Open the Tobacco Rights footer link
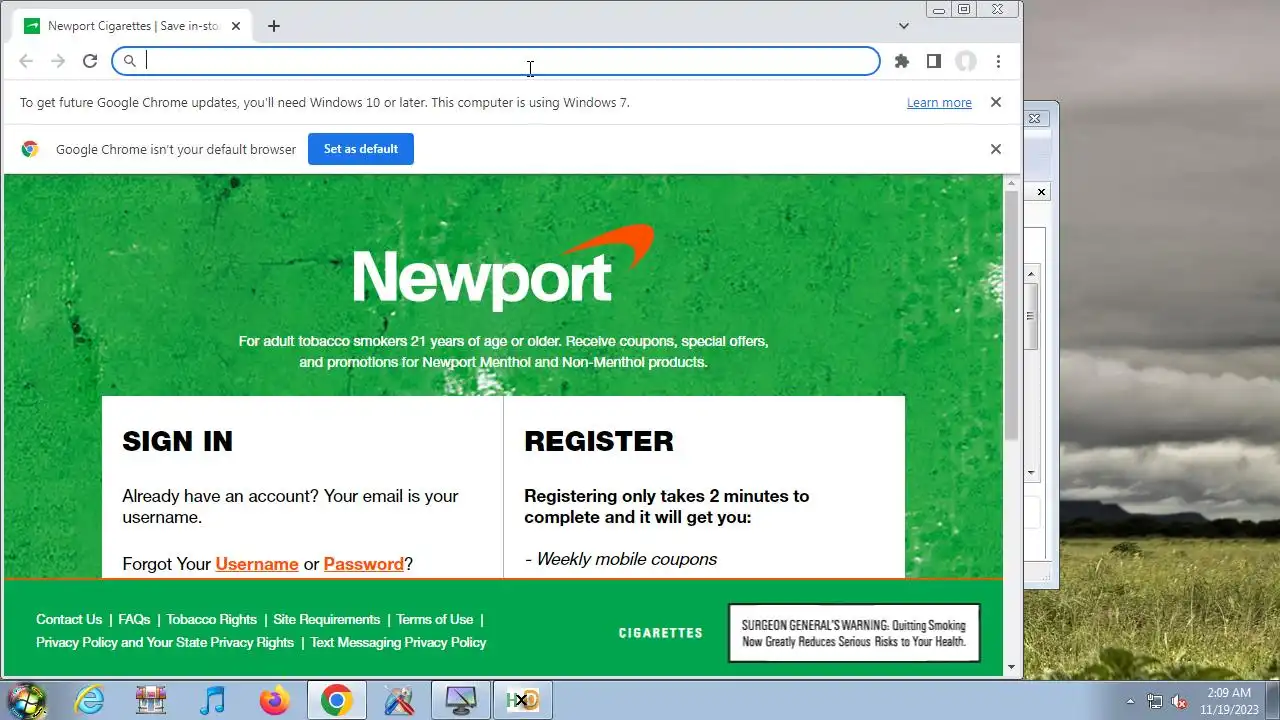 point(212,619)
